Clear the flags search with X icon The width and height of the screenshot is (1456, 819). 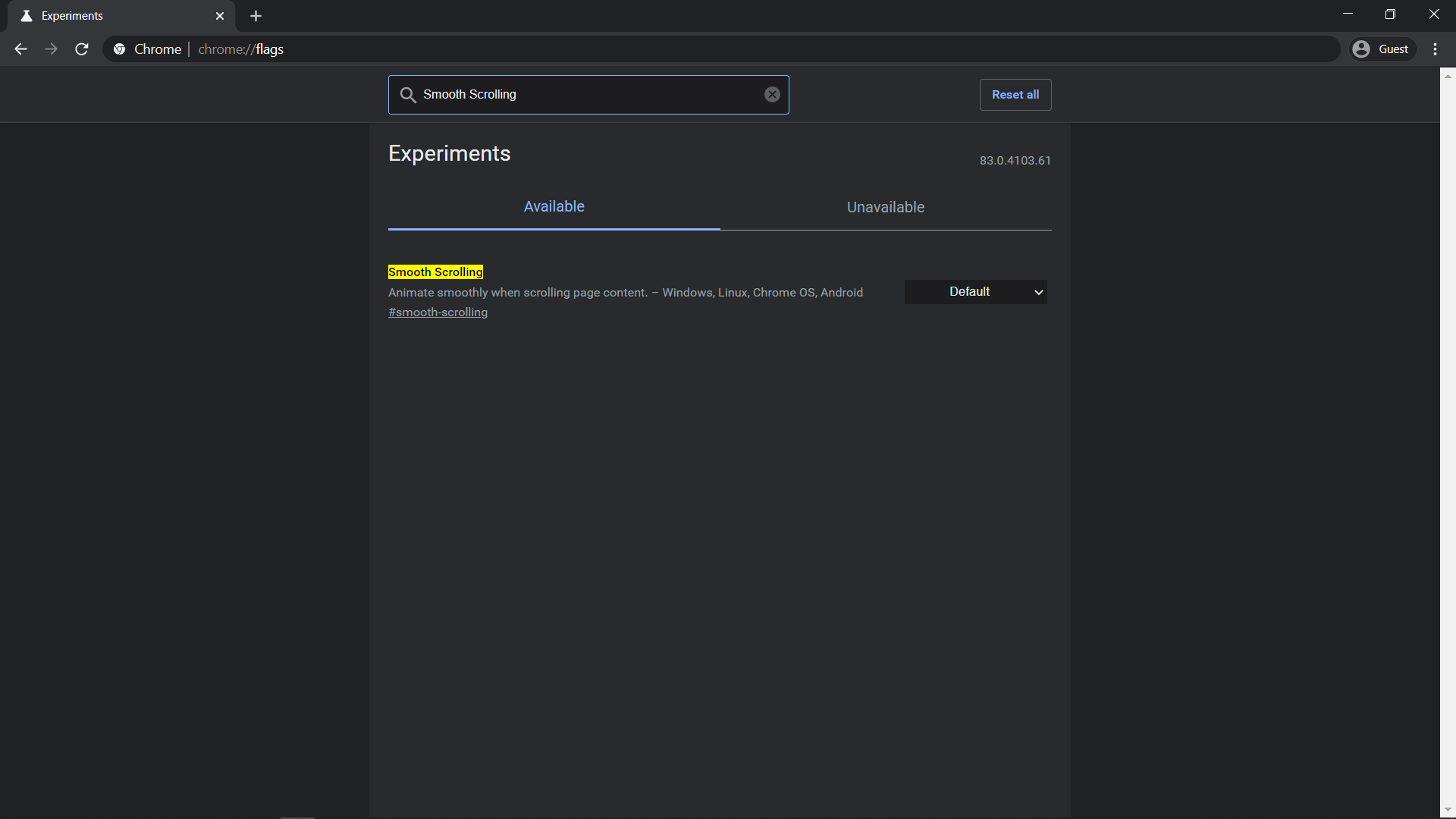pyautogui.click(x=772, y=95)
